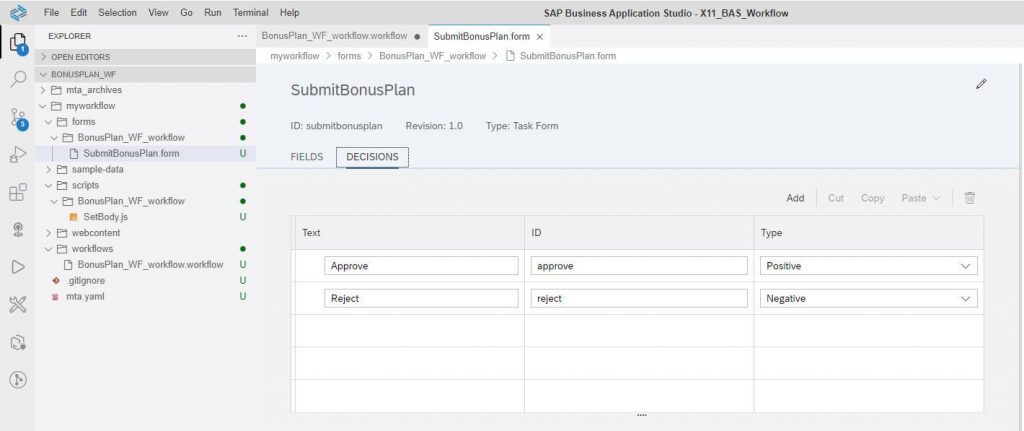Open the Edit menu
The height and width of the screenshot is (431, 1024).
(78, 12)
